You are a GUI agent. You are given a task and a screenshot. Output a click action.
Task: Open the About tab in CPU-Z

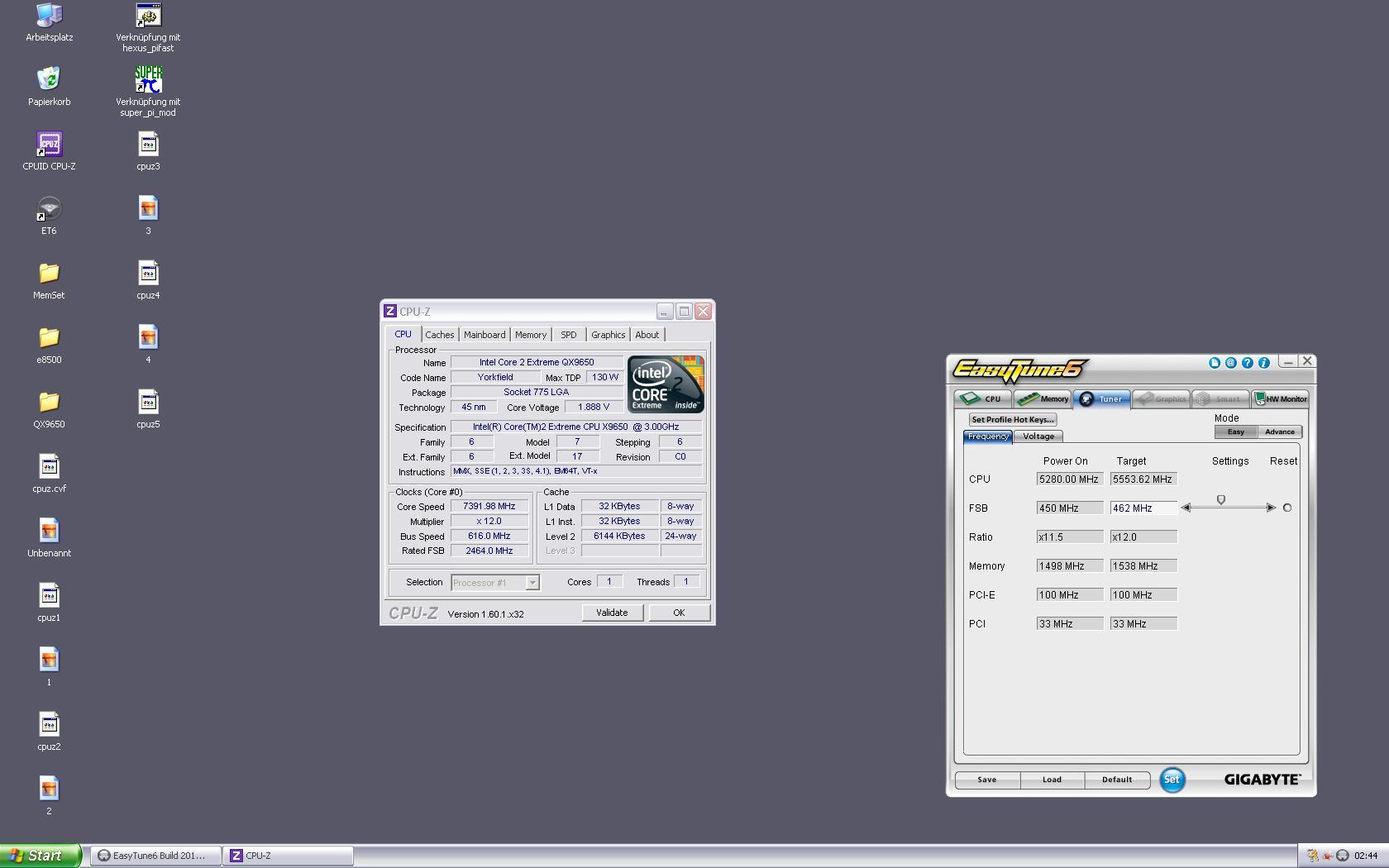(647, 335)
